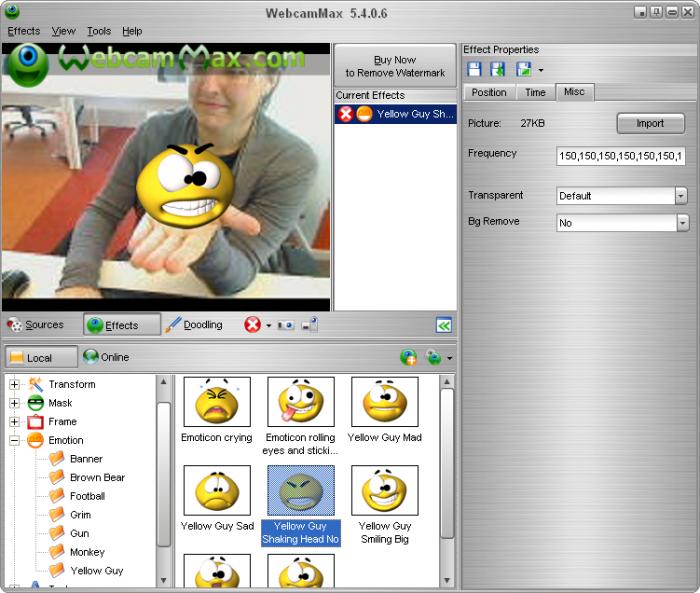Open the Gun folder

(69, 534)
